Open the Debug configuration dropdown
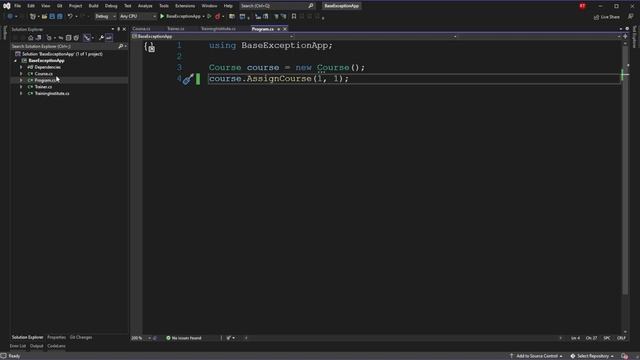This screenshot has height=360, width=640. tap(105, 16)
